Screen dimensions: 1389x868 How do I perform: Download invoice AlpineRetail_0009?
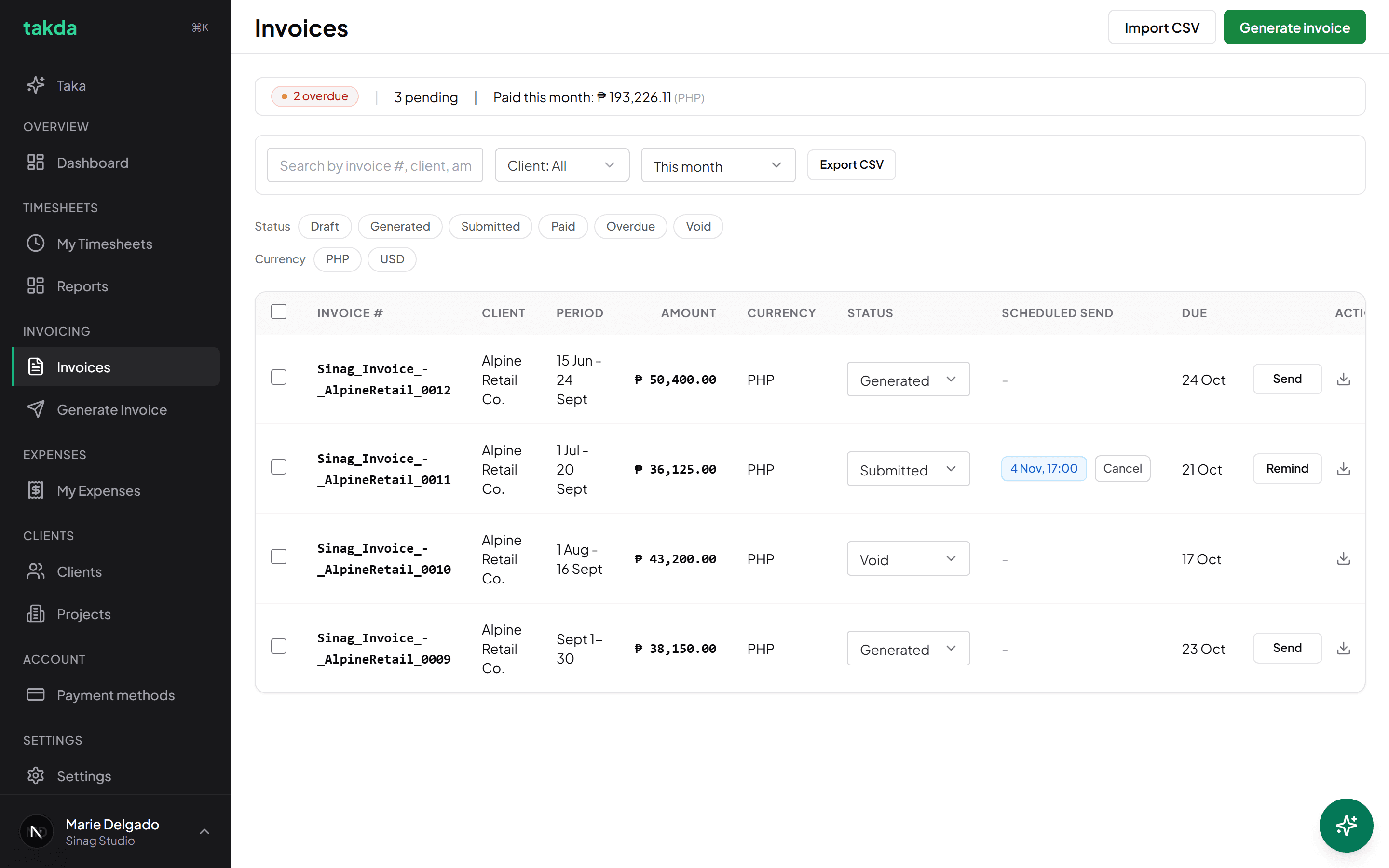coord(1343,648)
